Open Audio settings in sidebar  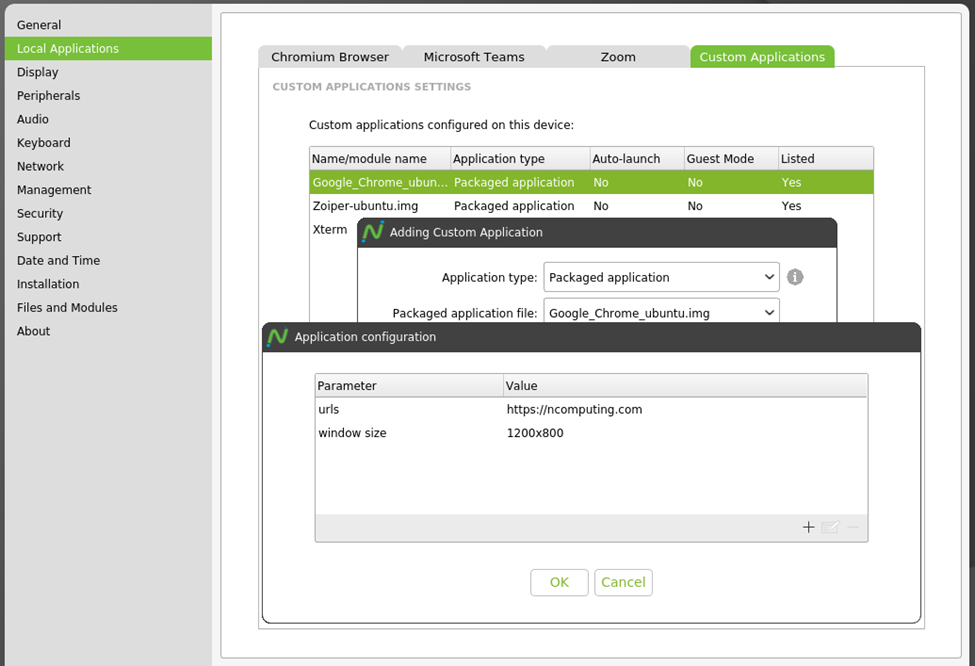(108, 119)
